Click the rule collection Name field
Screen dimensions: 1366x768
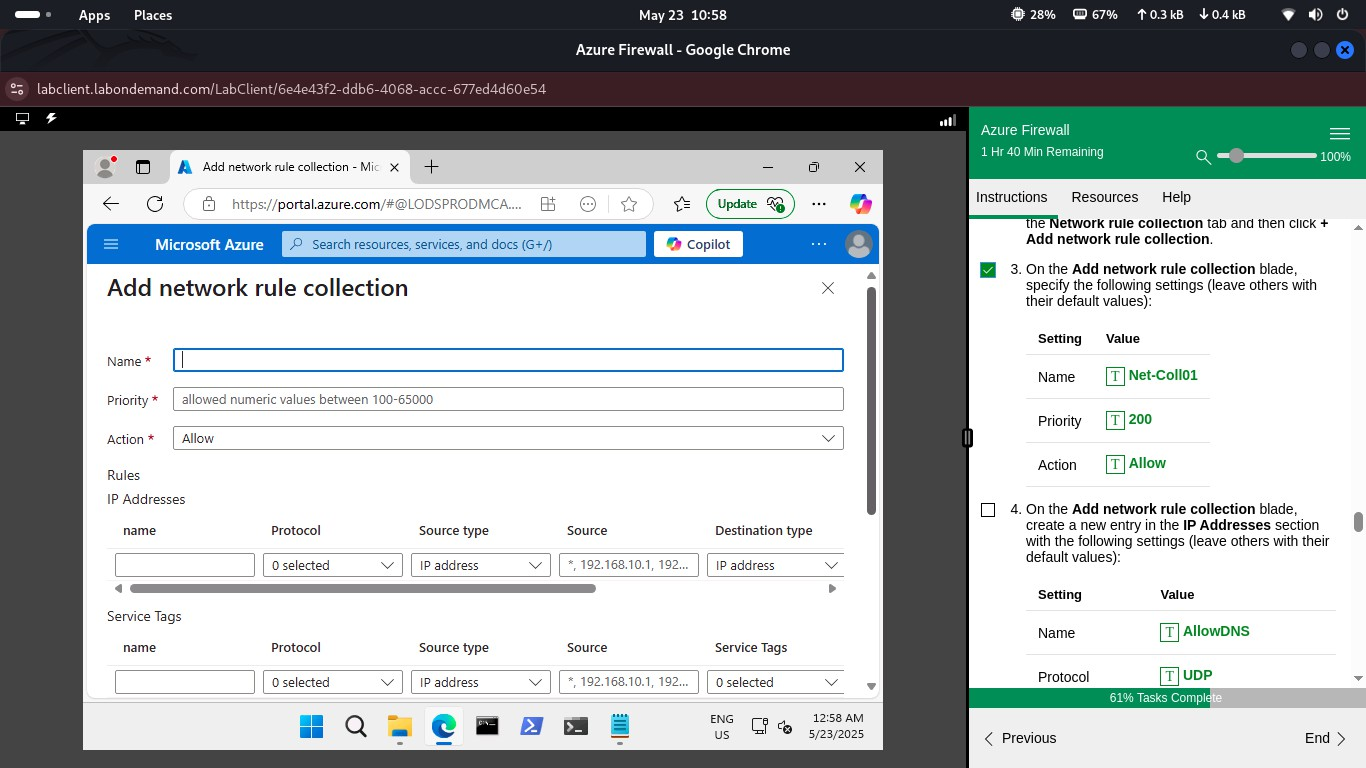click(x=507, y=360)
